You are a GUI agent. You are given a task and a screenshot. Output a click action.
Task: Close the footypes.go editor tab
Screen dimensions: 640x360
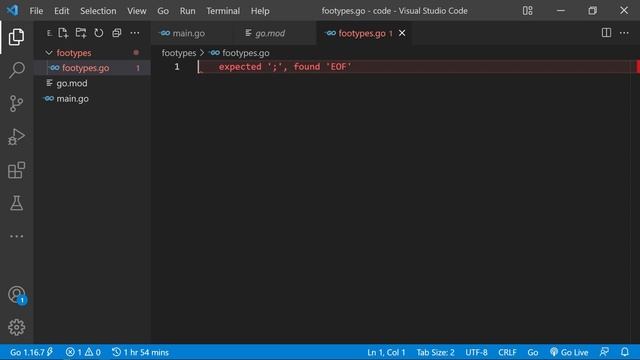[402, 33]
